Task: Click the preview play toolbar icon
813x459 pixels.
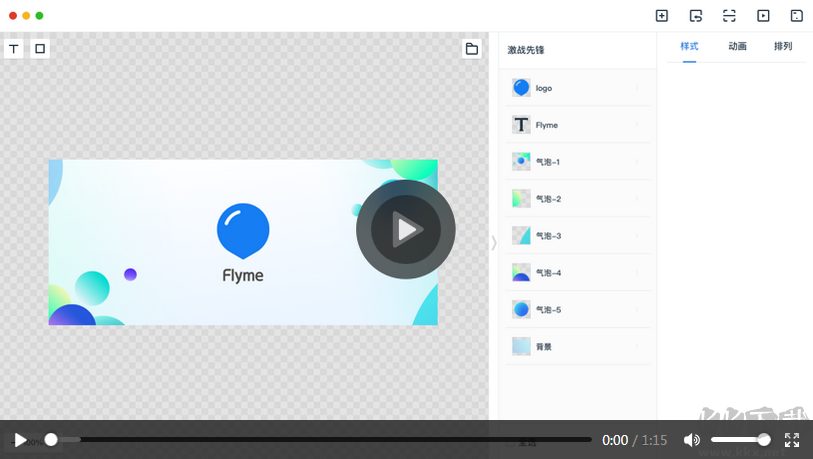Action: [763, 16]
